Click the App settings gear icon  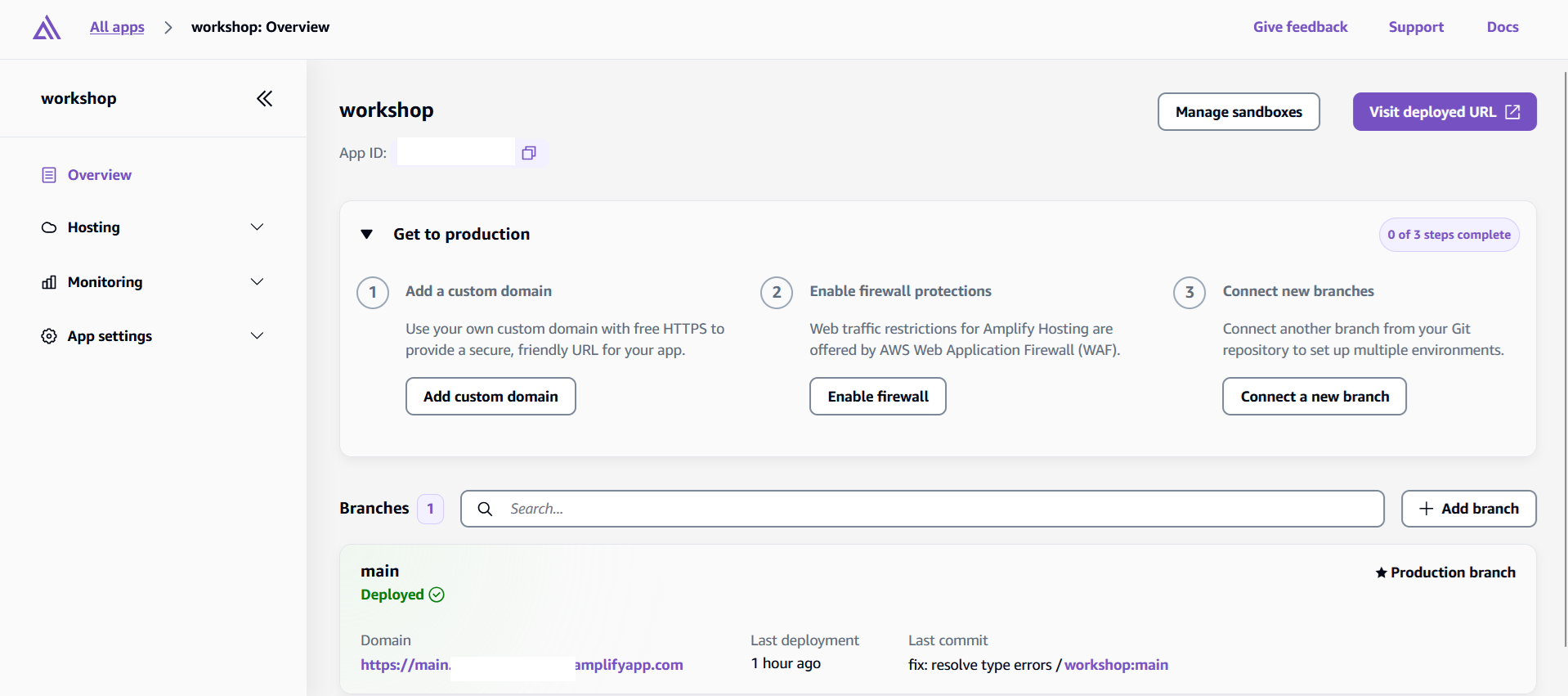49,336
